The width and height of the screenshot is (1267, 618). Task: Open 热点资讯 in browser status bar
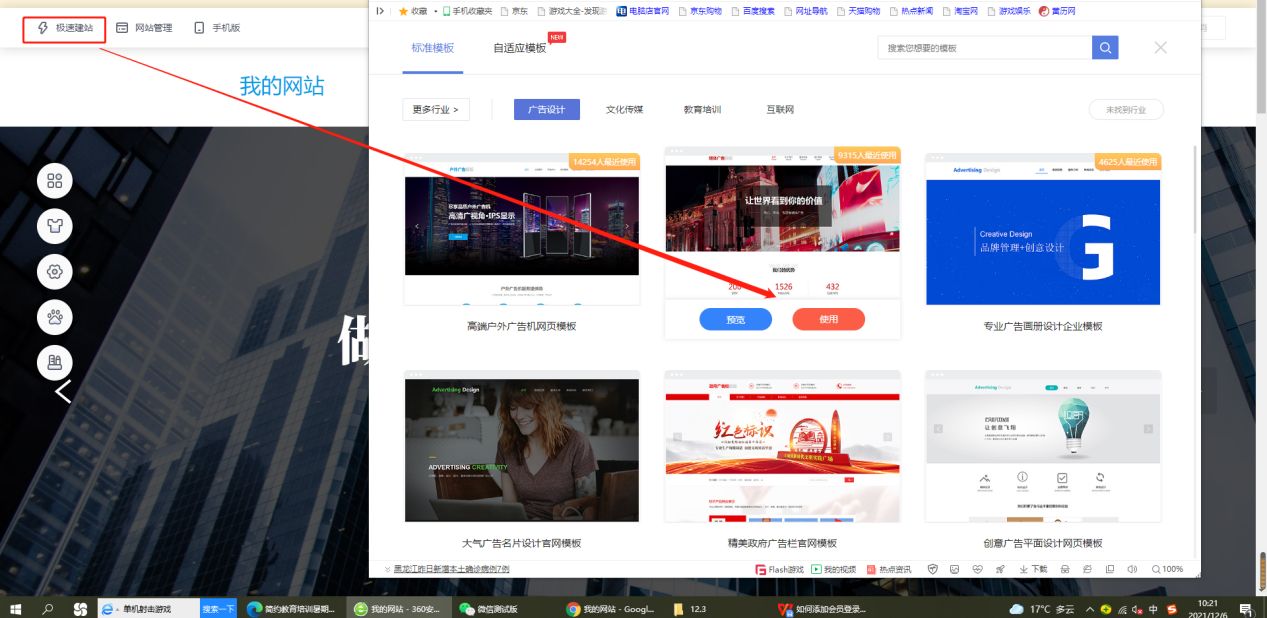pos(889,569)
